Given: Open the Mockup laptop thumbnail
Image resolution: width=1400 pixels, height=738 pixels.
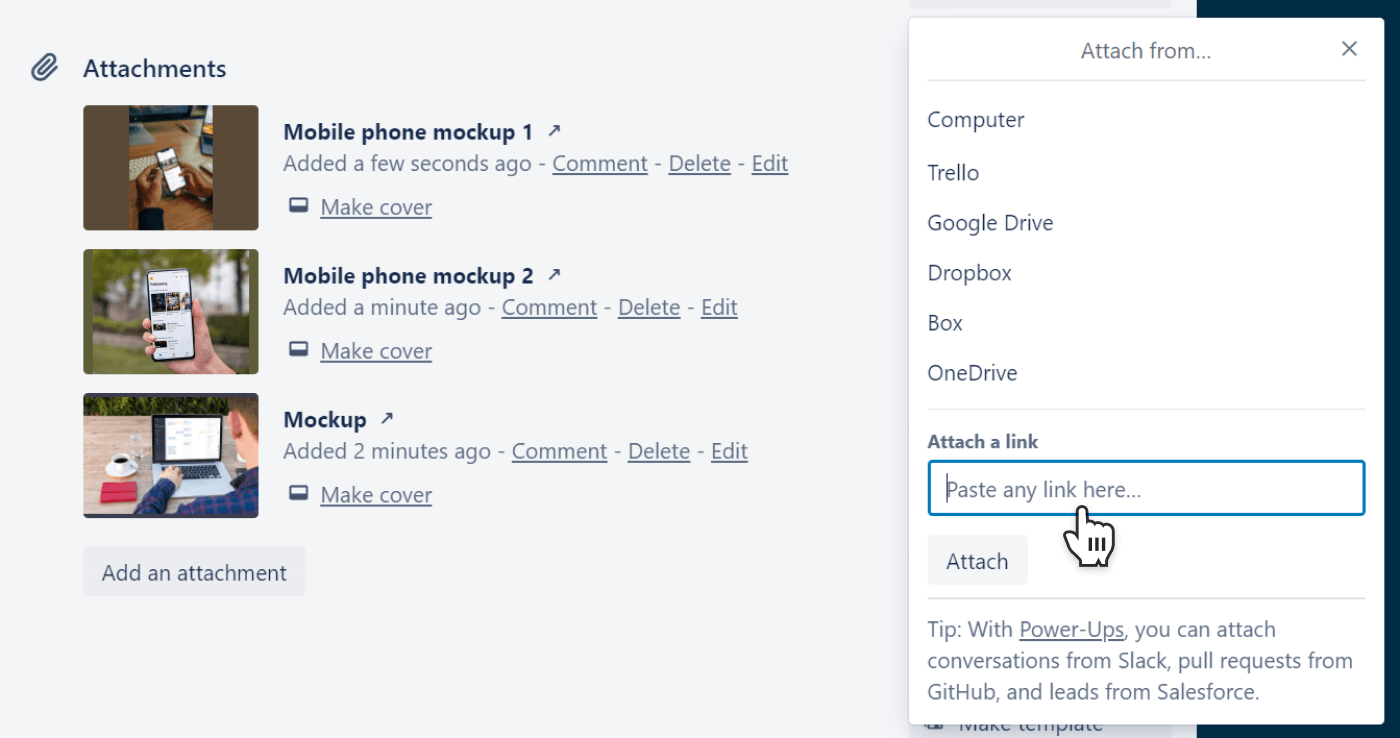Looking at the screenshot, I should 170,455.
